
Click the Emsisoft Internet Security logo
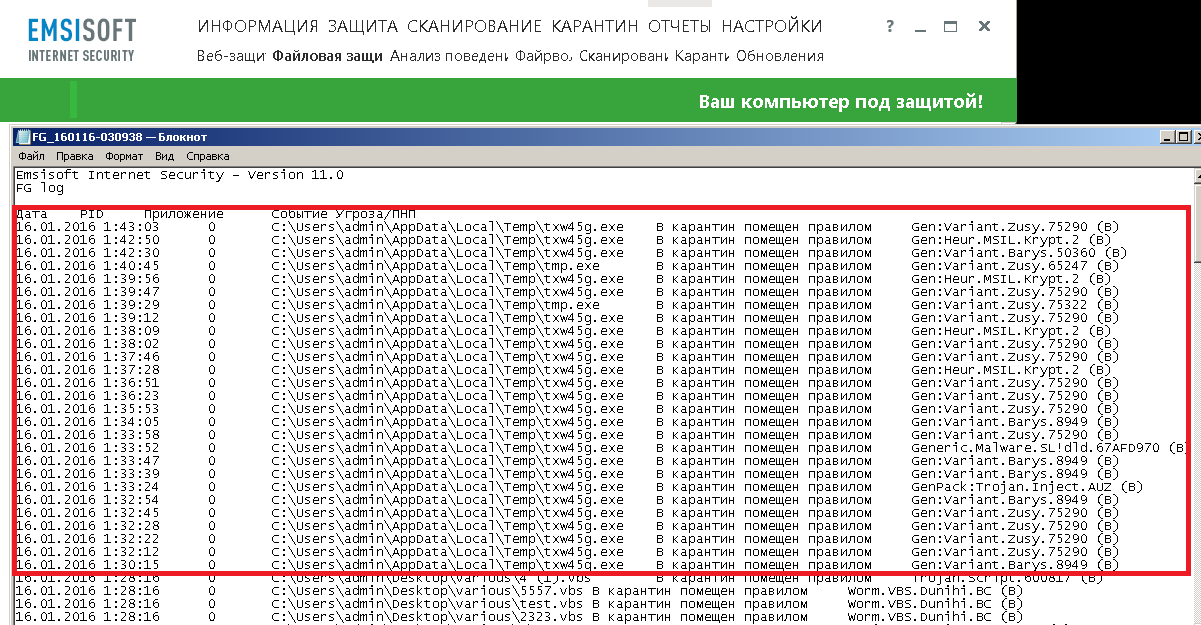pyautogui.click(x=82, y=38)
